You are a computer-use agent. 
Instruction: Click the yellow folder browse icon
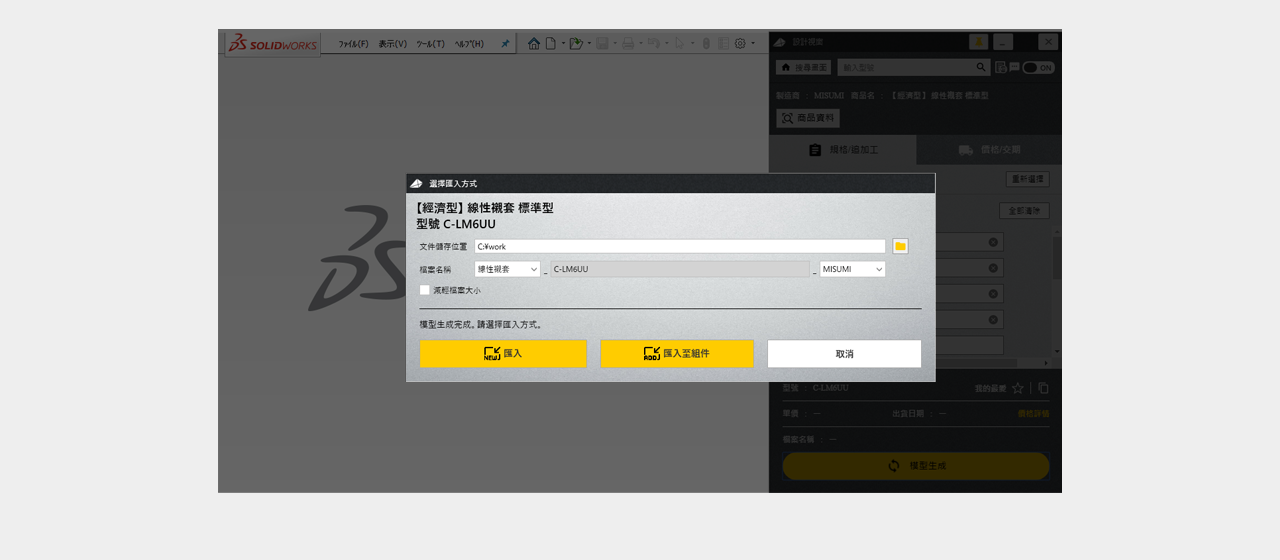pos(900,246)
